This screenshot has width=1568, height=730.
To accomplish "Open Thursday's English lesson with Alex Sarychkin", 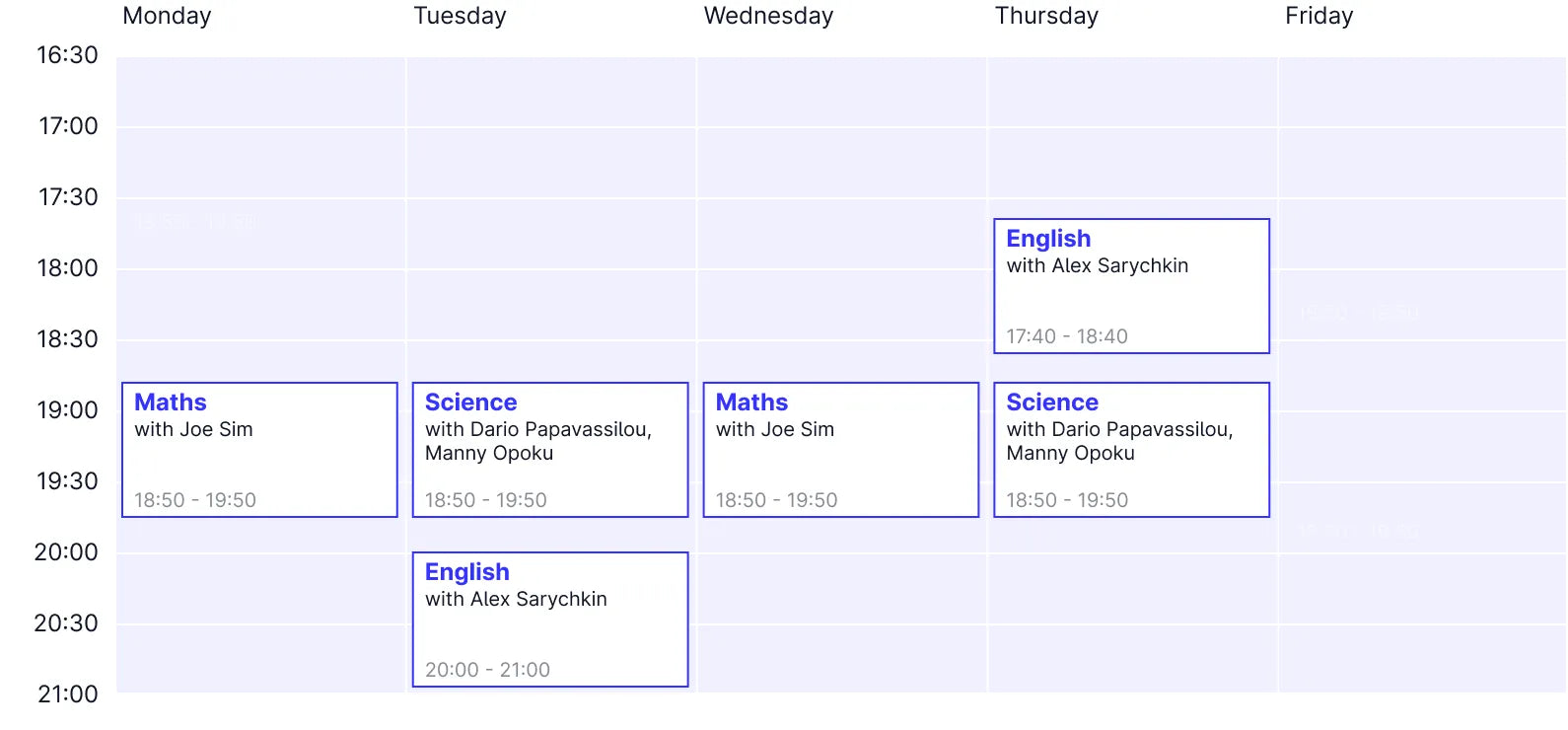I will [1131, 285].
